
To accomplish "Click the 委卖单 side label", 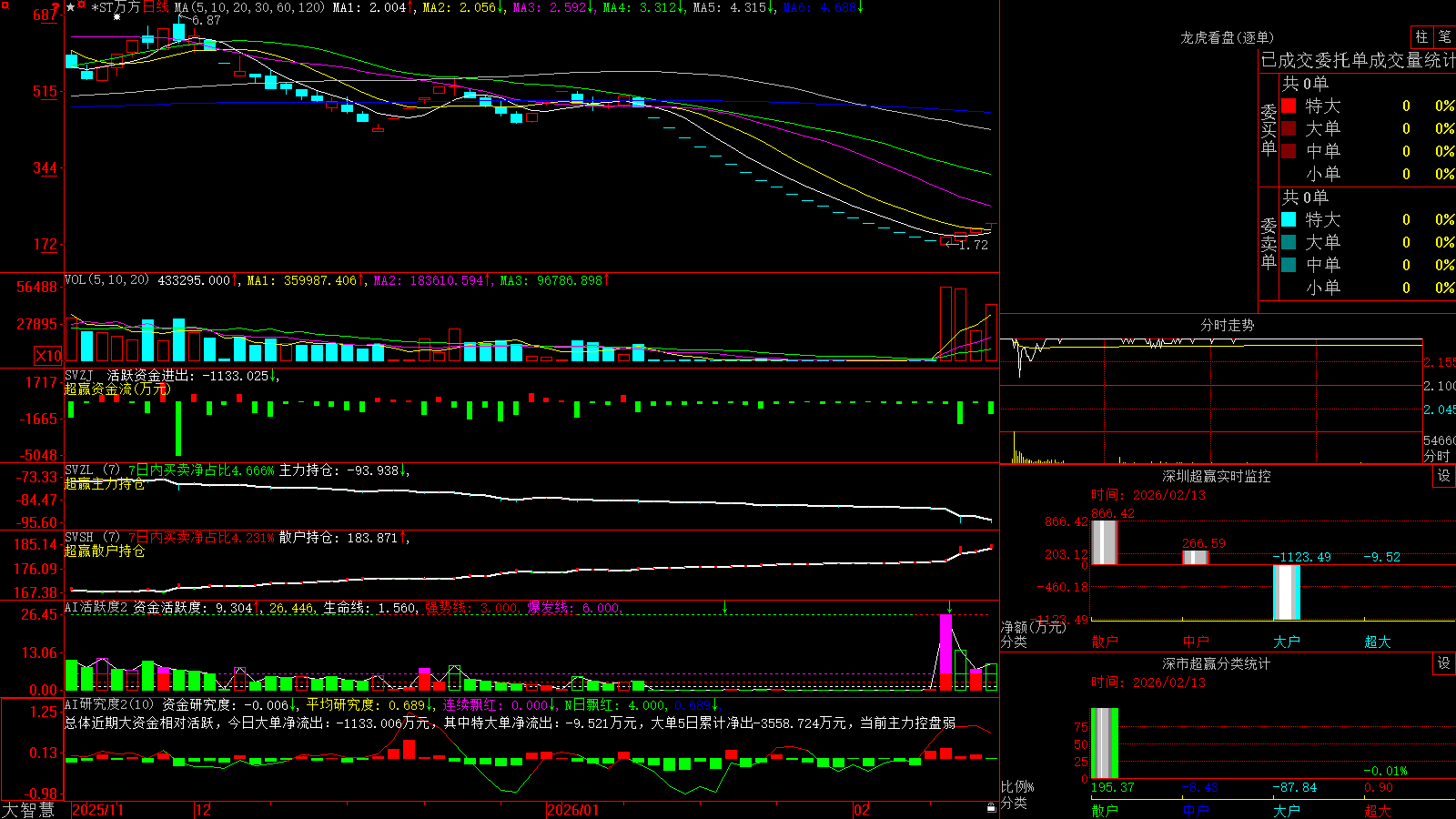I will (1269, 243).
